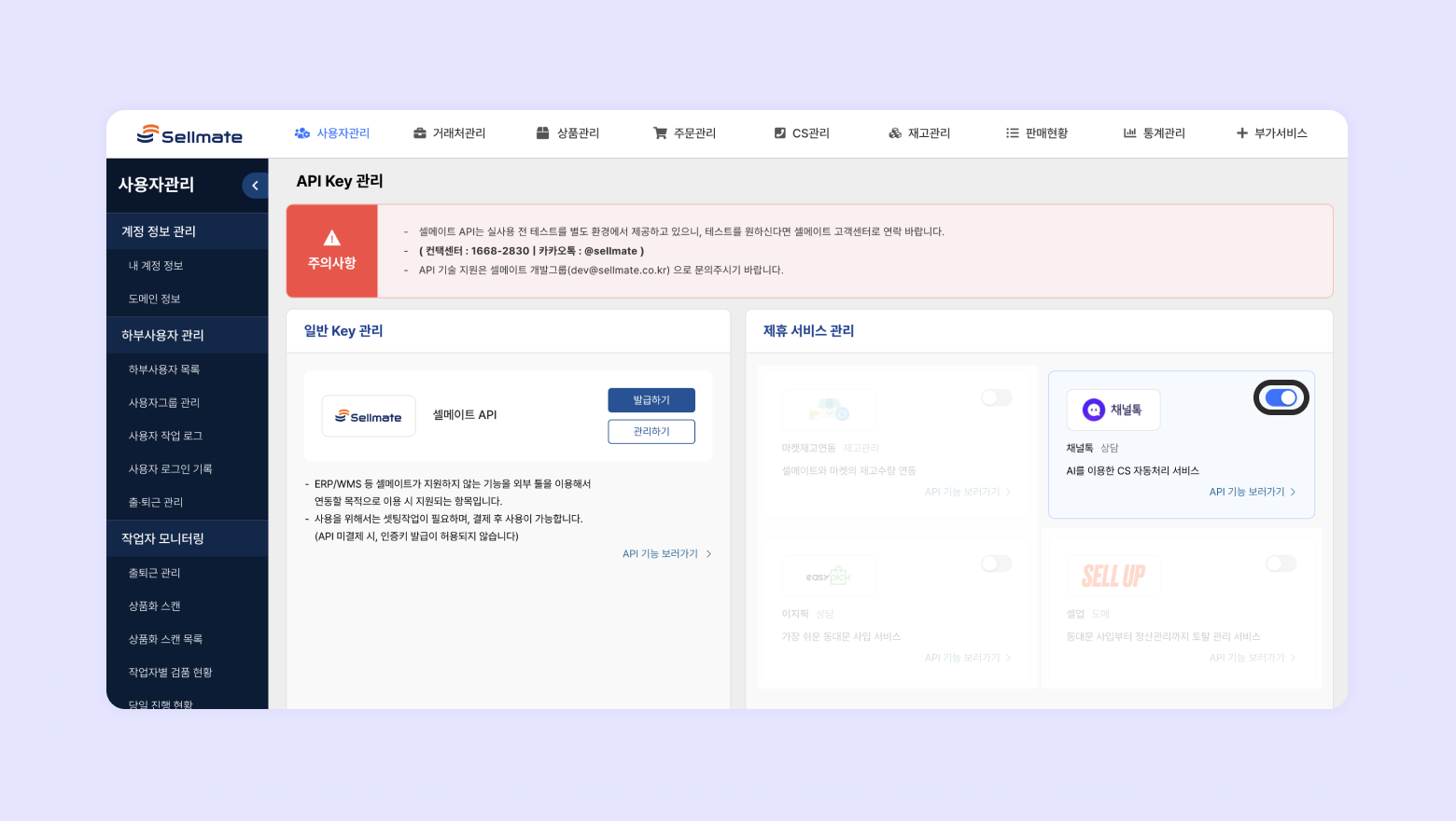Click the Sellmate logo in header
This screenshot has width=1456, height=821.
[189, 134]
